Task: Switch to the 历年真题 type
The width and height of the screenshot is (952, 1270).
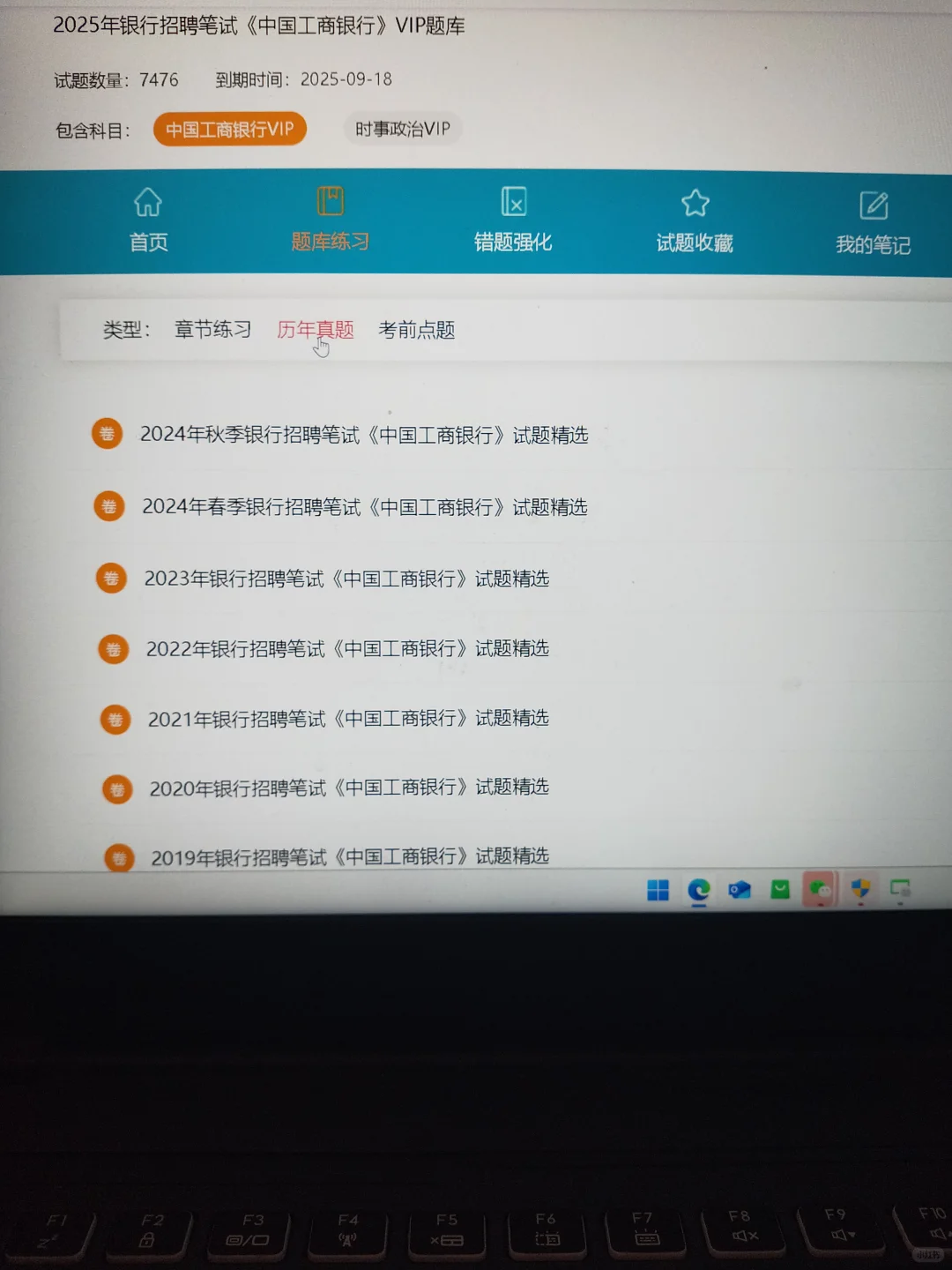Action: point(316,330)
